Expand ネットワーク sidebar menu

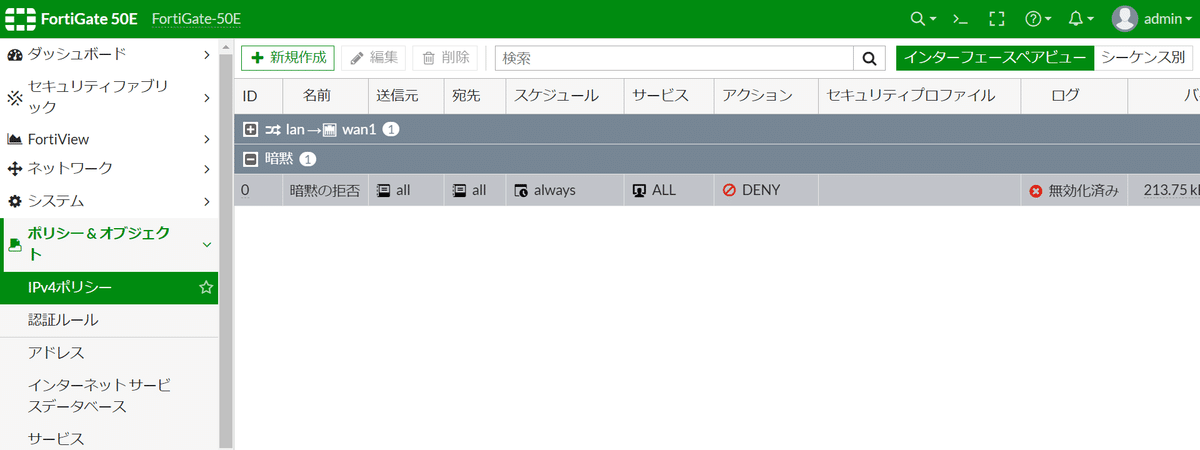point(206,169)
